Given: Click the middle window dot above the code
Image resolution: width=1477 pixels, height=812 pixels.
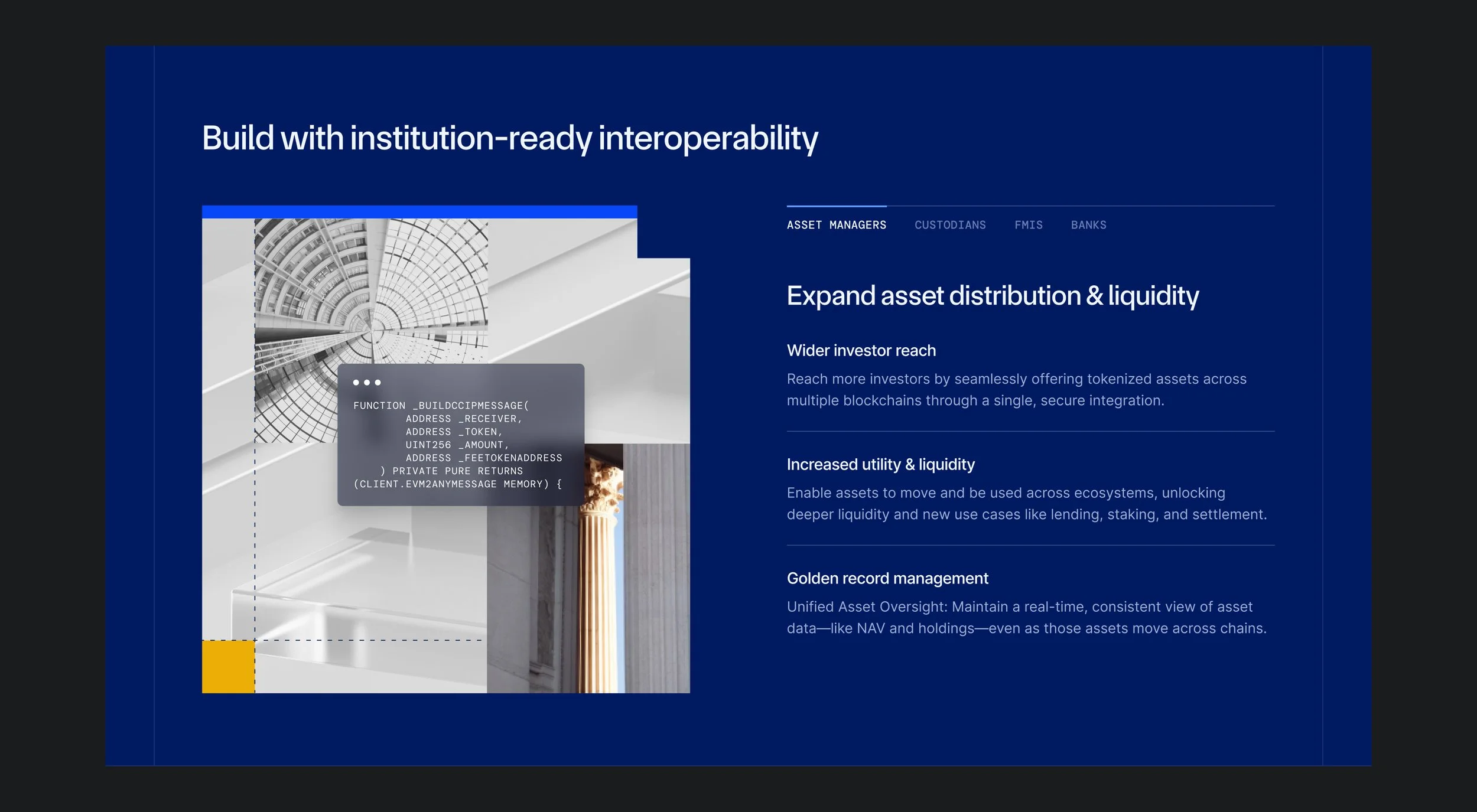Looking at the screenshot, I should [x=366, y=383].
